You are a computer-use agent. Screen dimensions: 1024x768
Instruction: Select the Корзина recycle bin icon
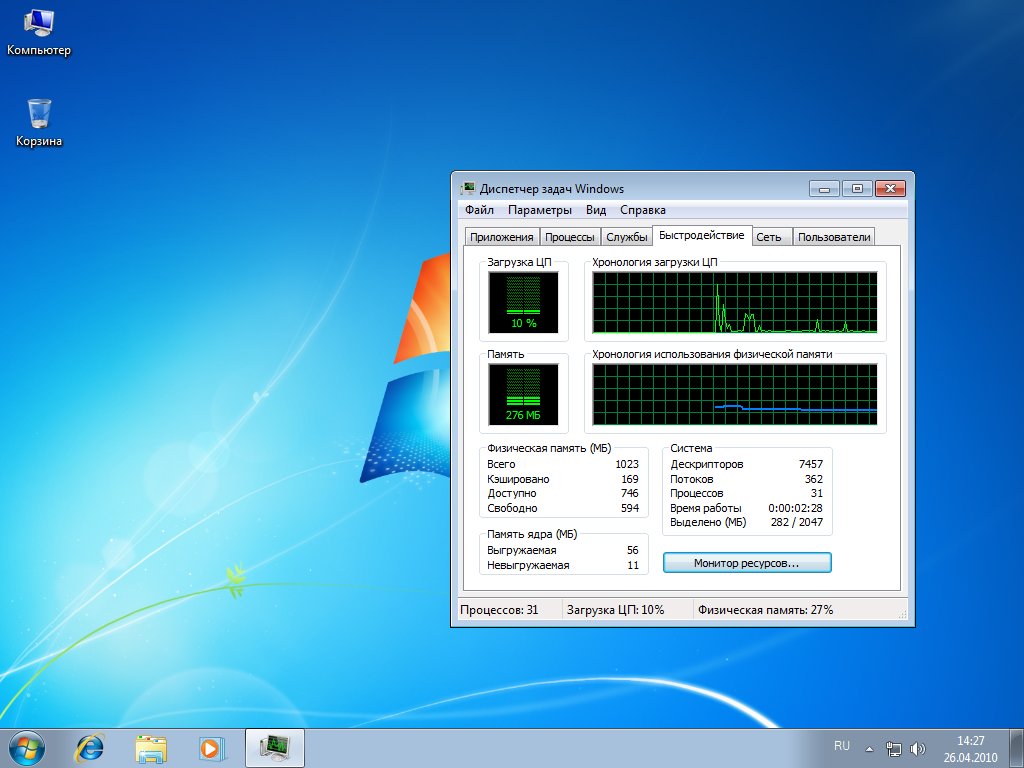click(x=39, y=120)
